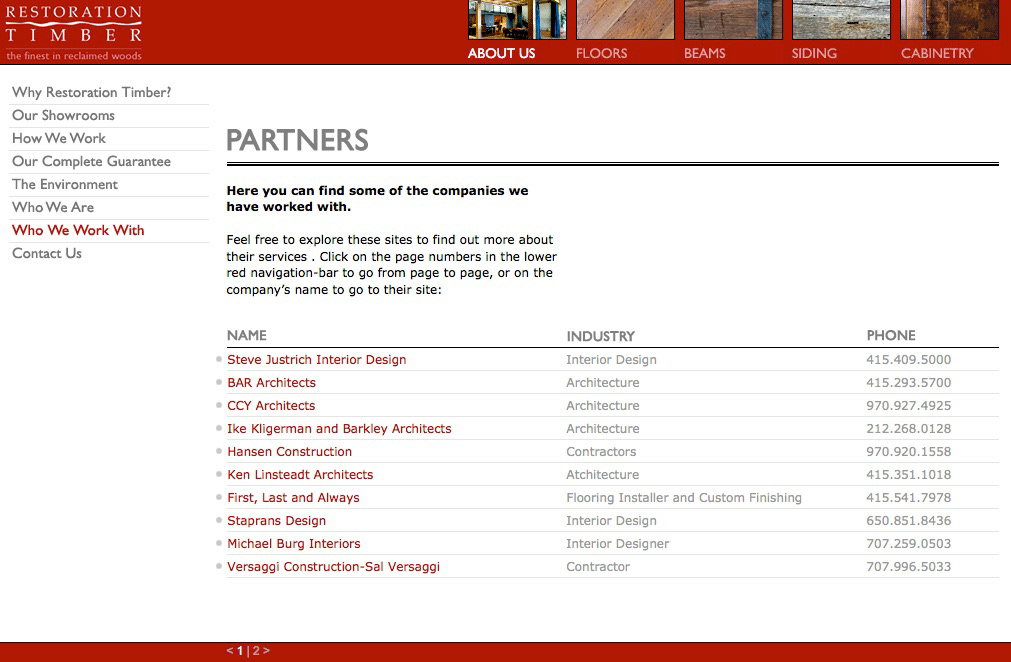Visit Staprans Design website
This screenshot has width=1011, height=662.
click(277, 521)
